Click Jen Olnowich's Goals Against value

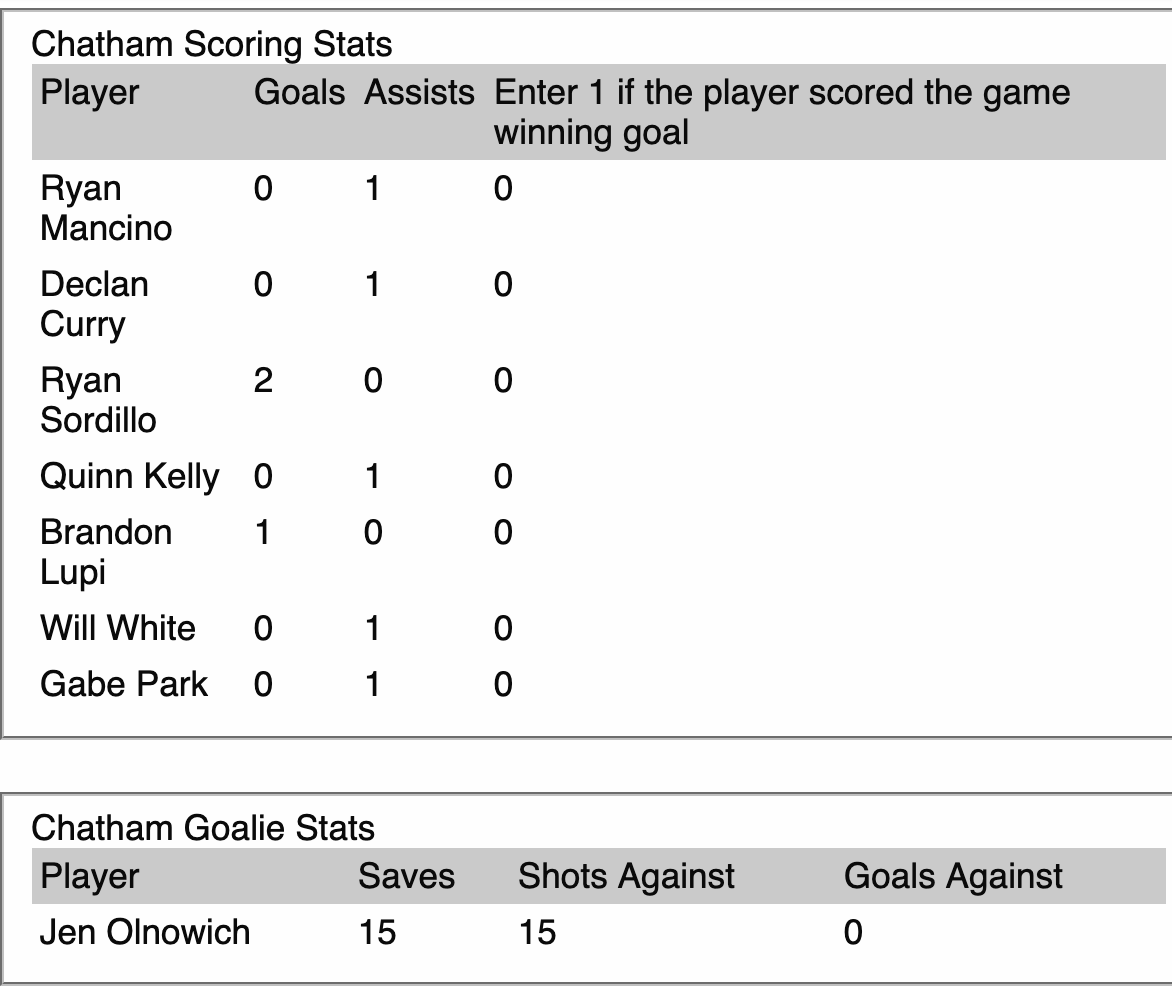(853, 933)
